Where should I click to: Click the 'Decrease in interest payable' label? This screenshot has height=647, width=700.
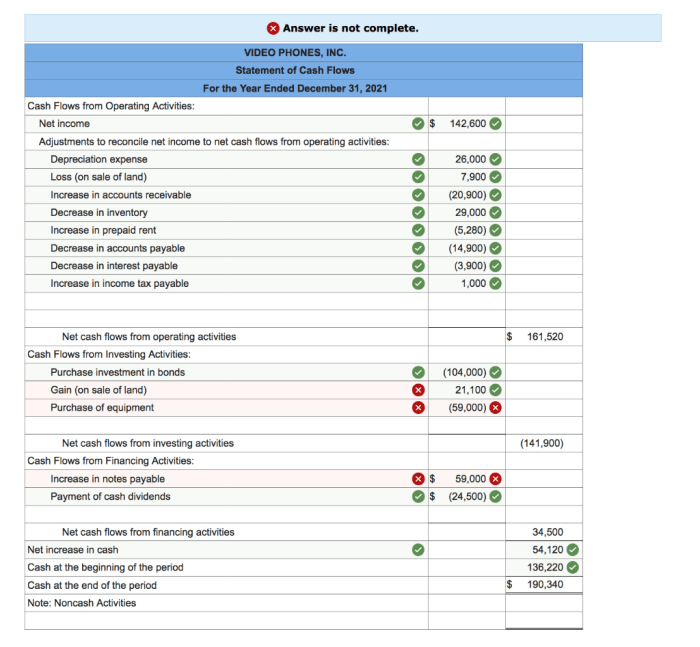[x=114, y=266]
